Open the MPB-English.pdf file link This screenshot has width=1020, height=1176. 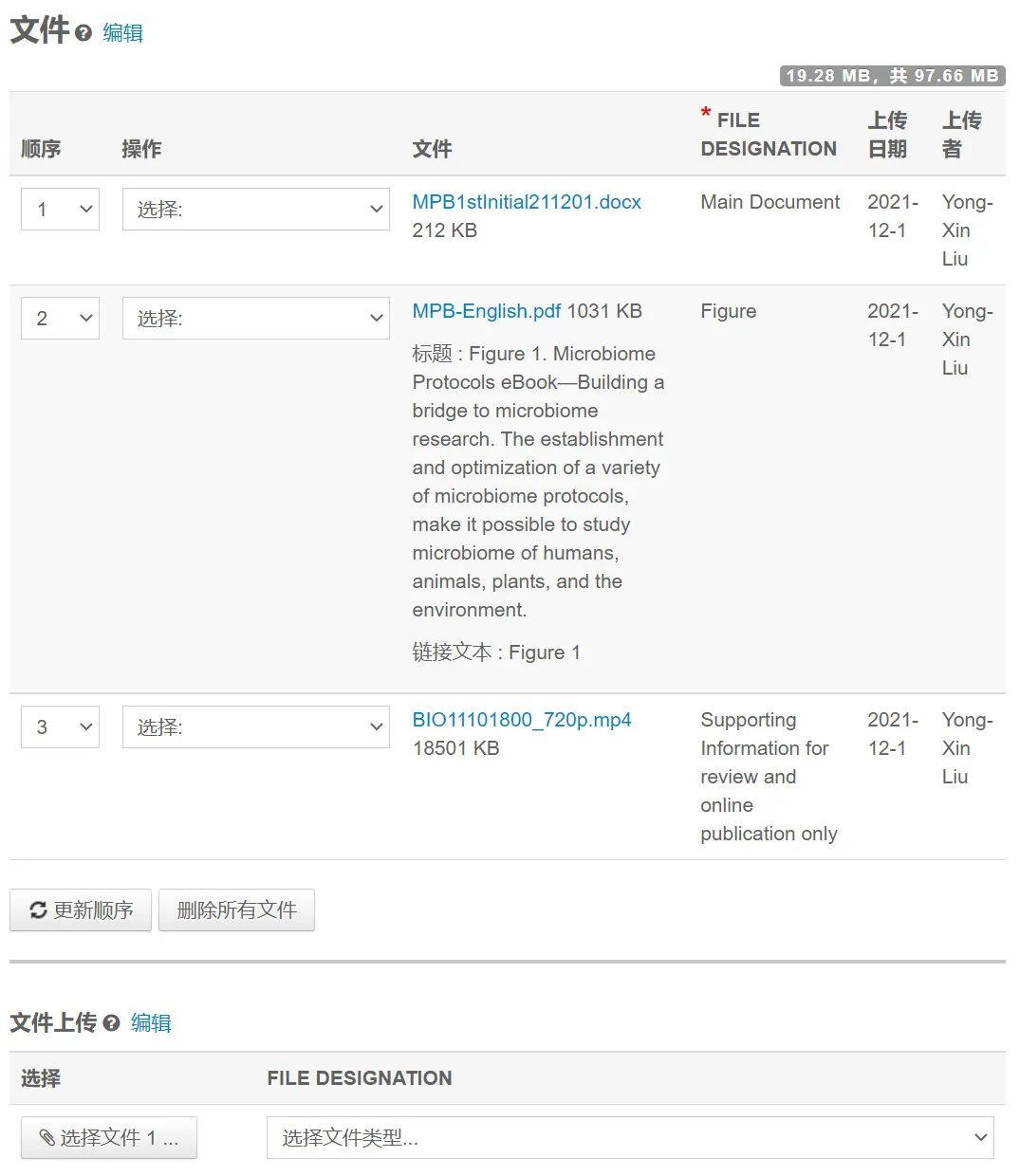[486, 311]
